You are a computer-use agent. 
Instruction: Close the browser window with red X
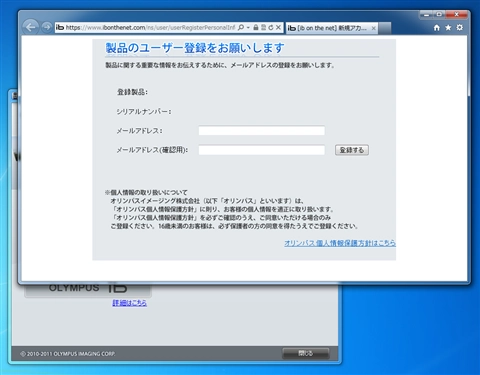(x=457, y=15)
